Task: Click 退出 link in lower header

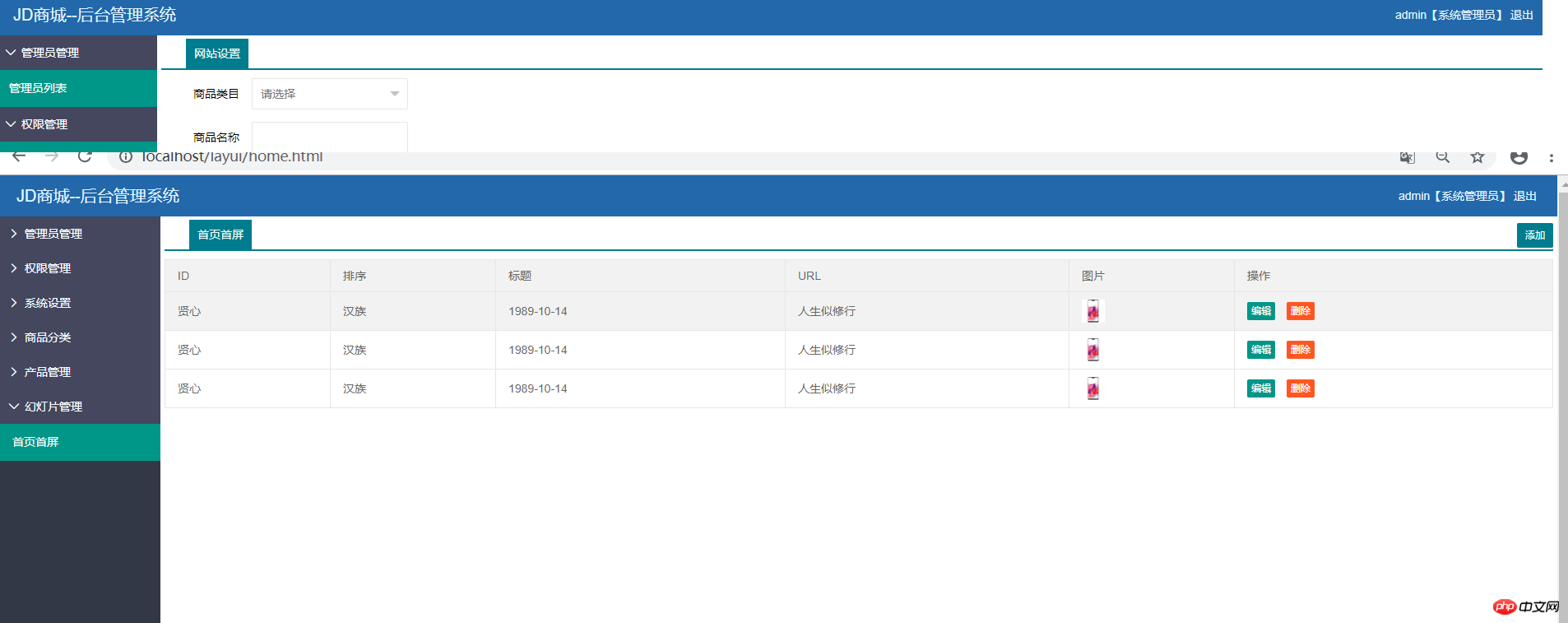Action: [1525, 196]
